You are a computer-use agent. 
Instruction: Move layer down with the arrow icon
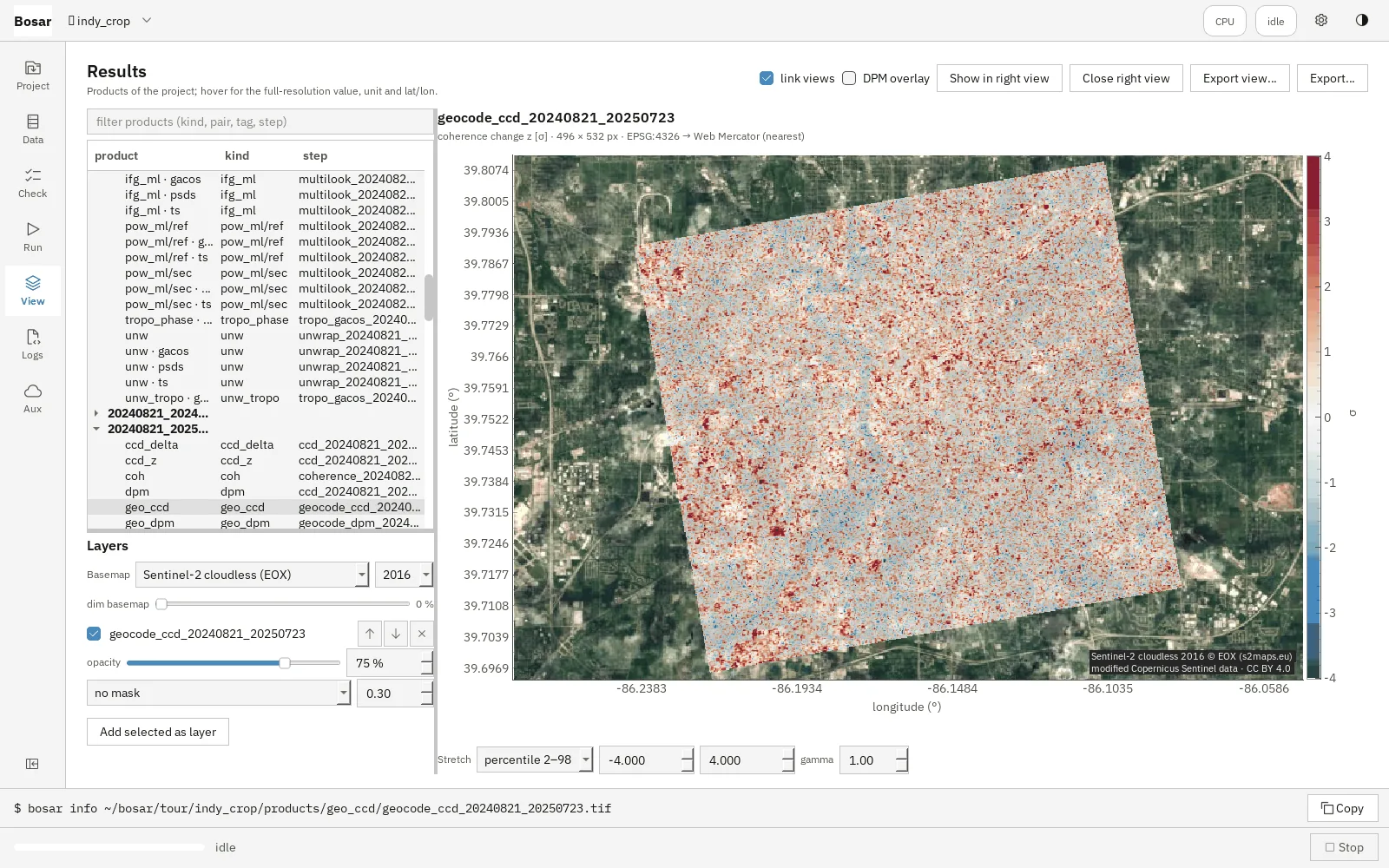[396, 634]
